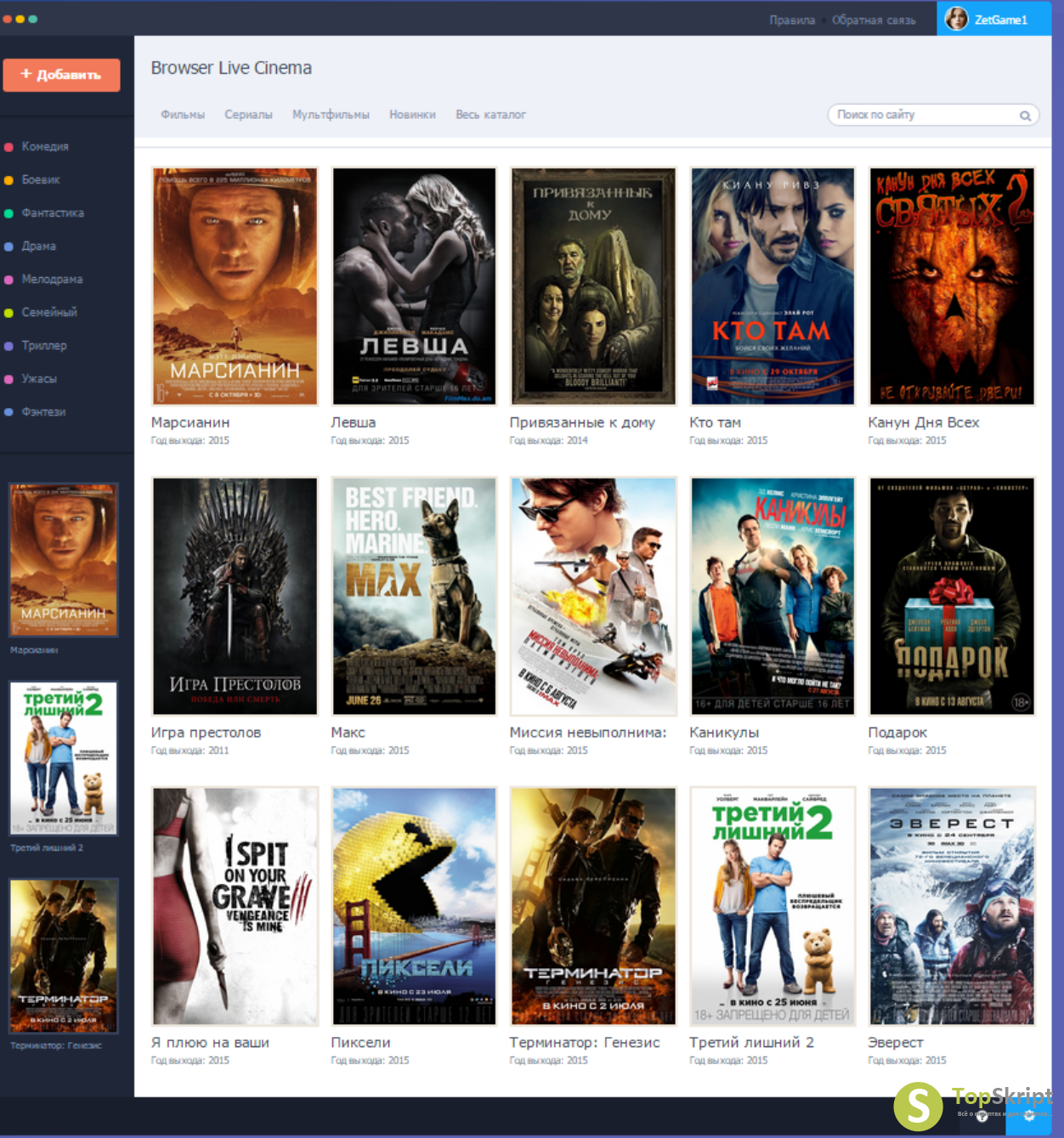Screen dimensions: 1064x1138
Task: Open the Канун Дня Всех Святых poster
Action: click(x=952, y=286)
